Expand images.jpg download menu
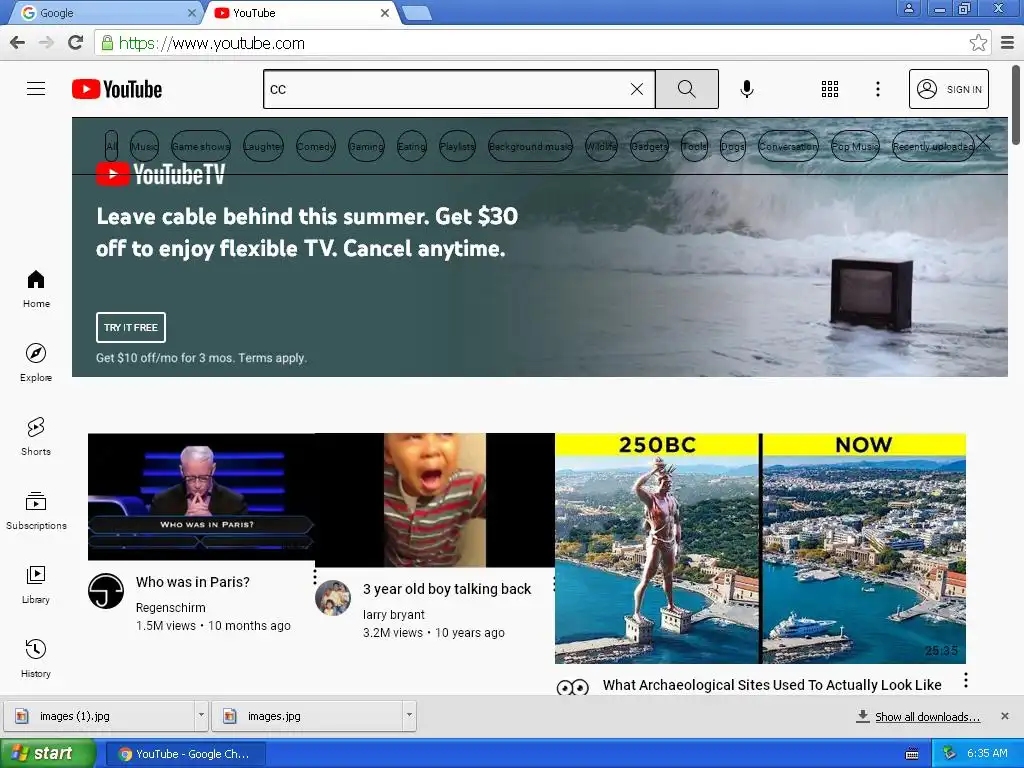Screen dimensions: 1024x768 pos(409,715)
